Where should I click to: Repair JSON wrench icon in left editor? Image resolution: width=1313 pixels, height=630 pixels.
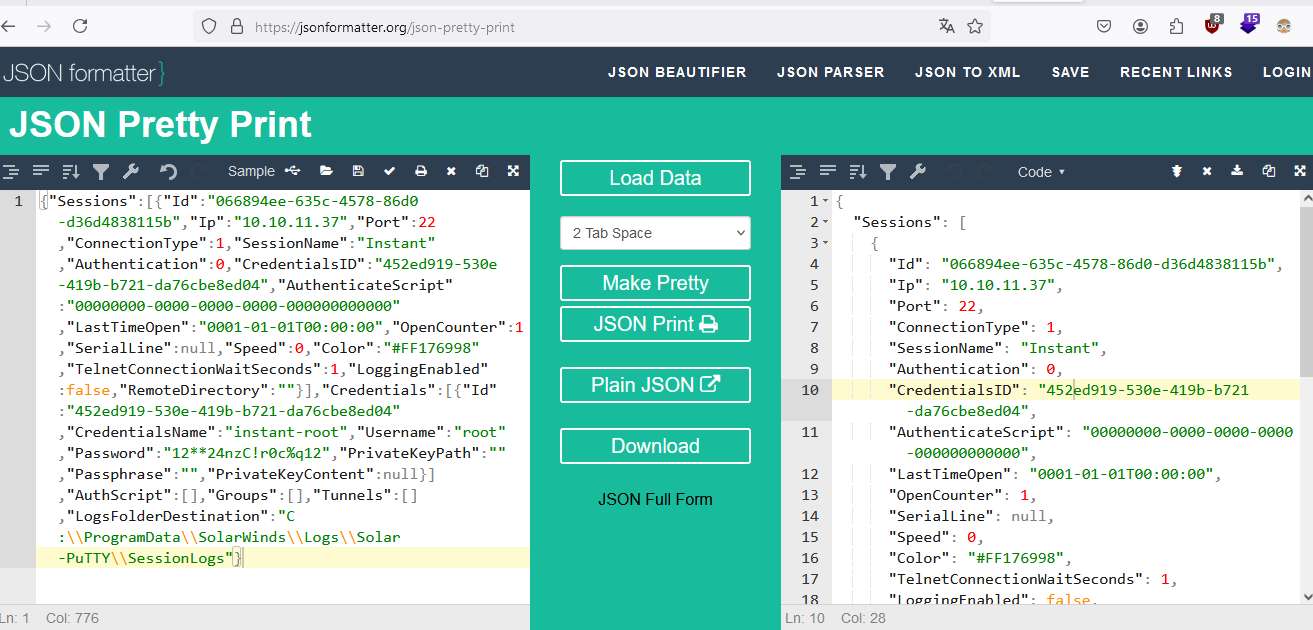pos(130,171)
